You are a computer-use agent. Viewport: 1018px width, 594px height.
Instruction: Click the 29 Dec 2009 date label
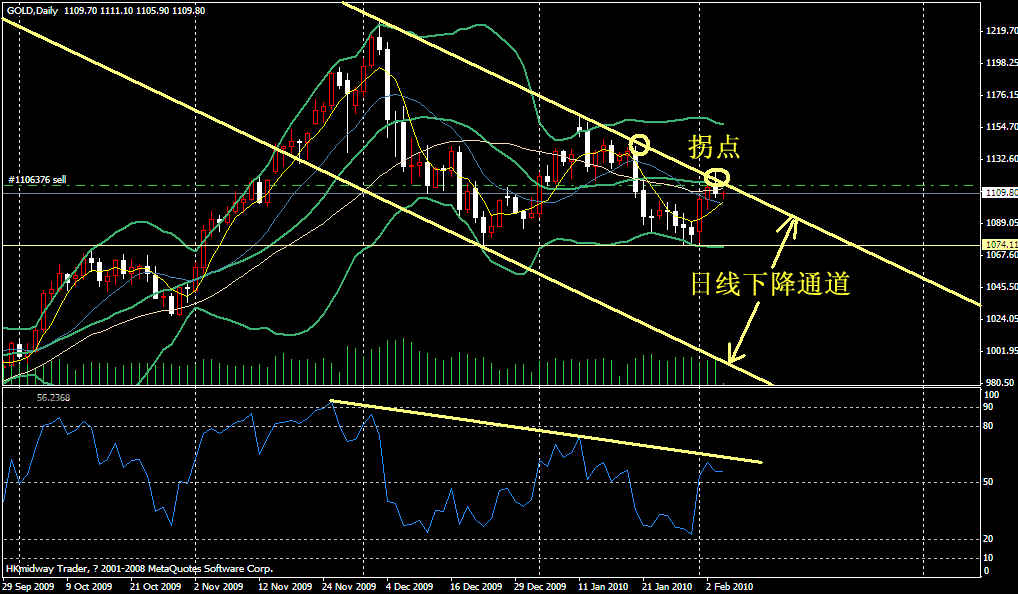pyautogui.click(x=540, y=586)
